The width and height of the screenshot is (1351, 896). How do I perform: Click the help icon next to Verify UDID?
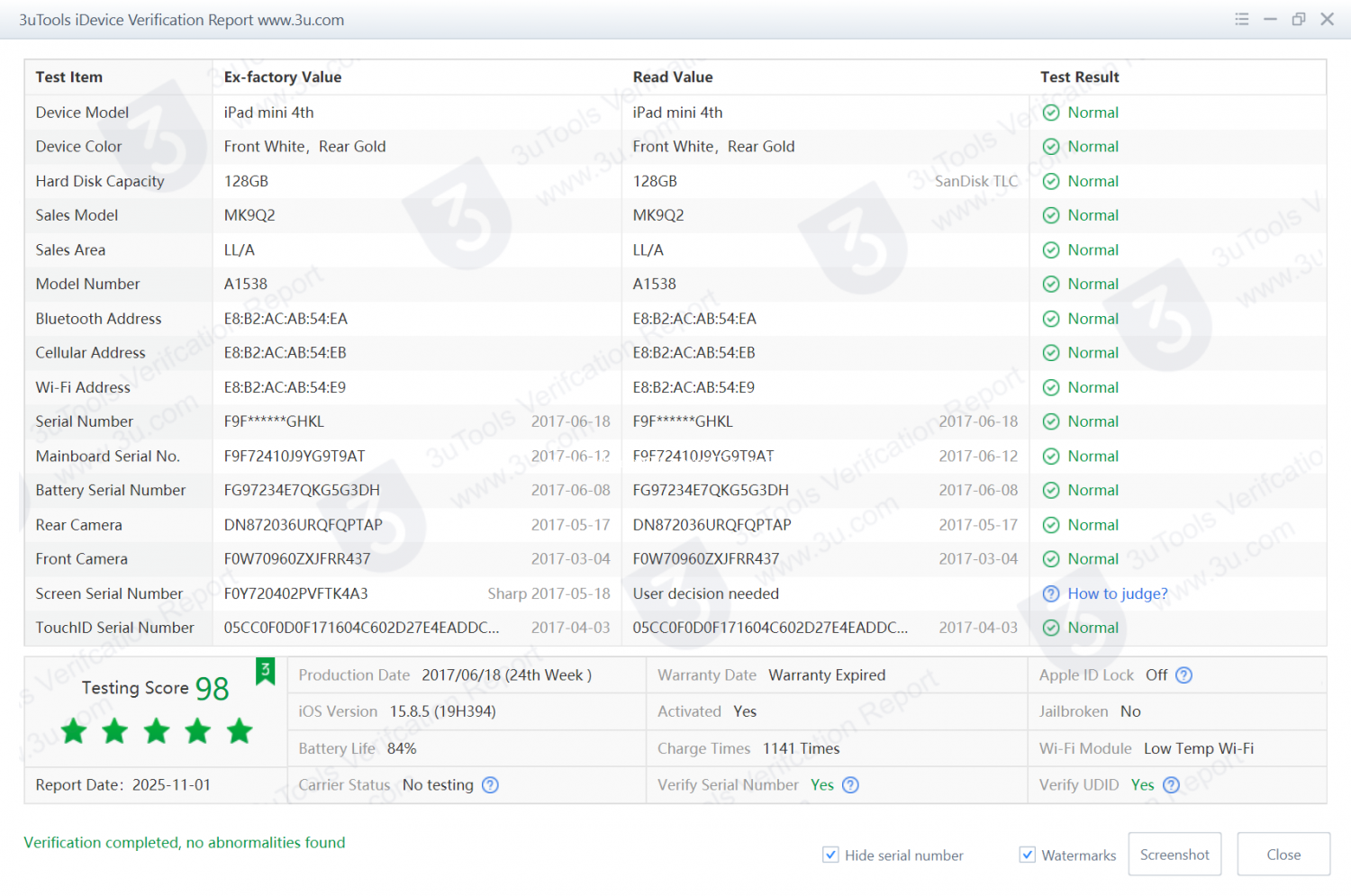click(1171, 785)
